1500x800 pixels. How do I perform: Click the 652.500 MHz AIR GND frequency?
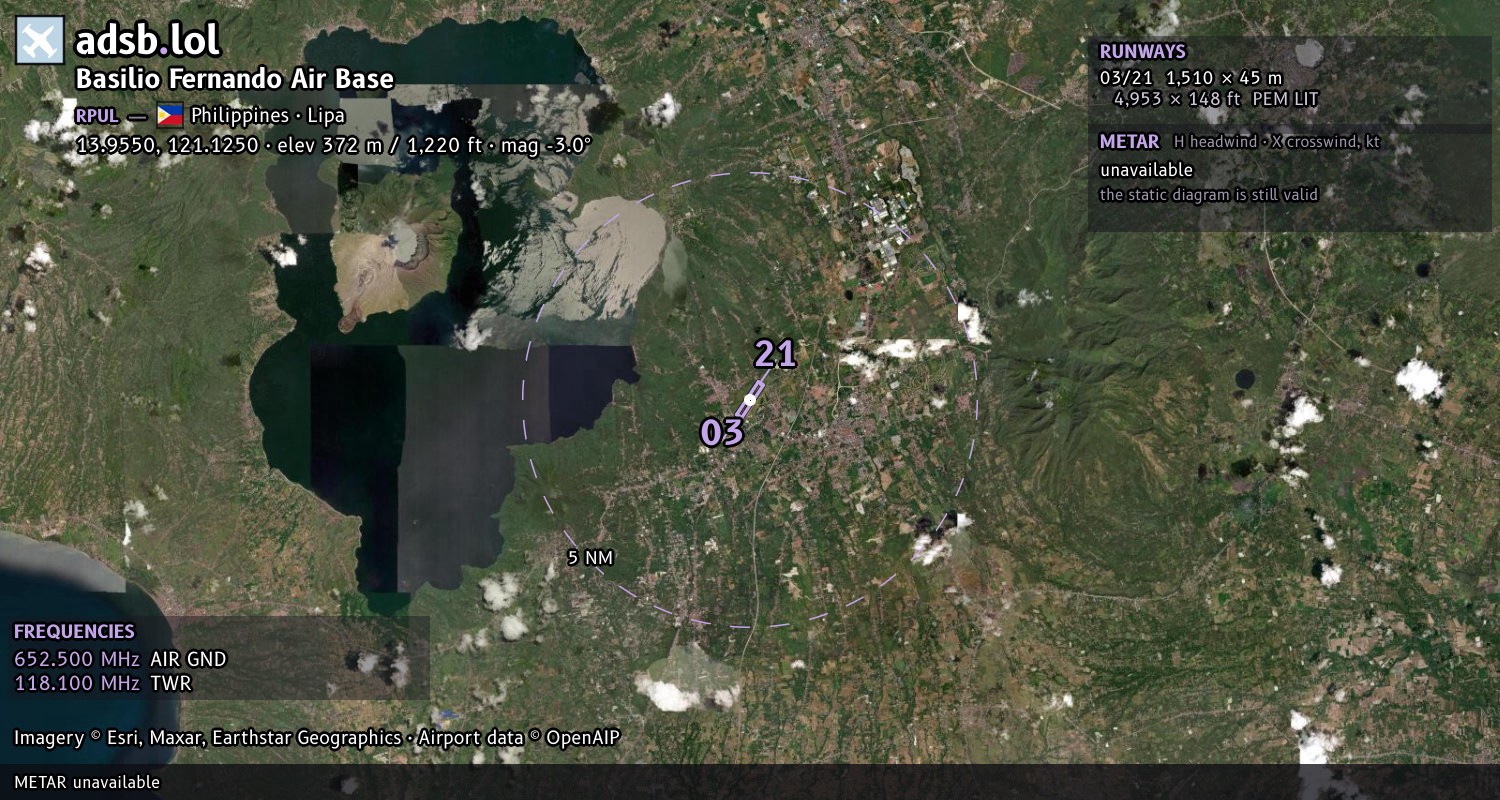[x=120, y=659]
